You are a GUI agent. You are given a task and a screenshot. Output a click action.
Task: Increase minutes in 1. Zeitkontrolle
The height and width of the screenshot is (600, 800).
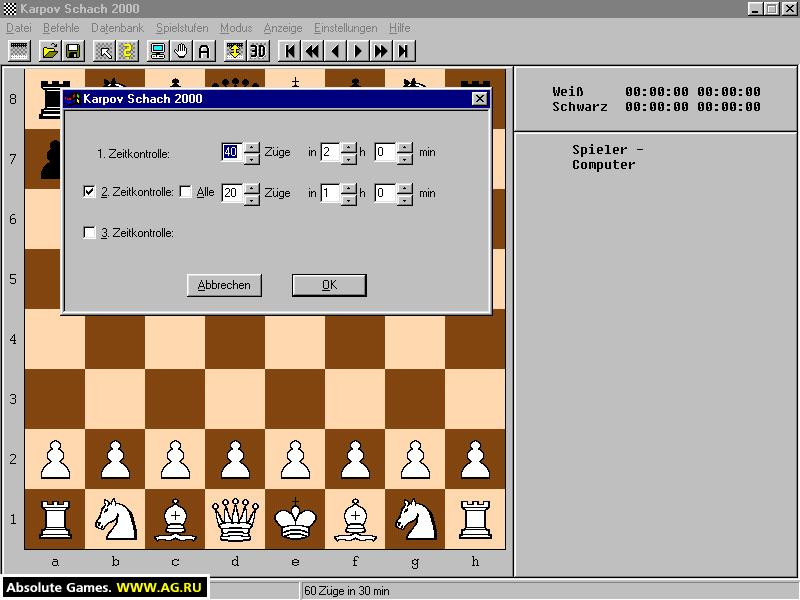point(405,147)
